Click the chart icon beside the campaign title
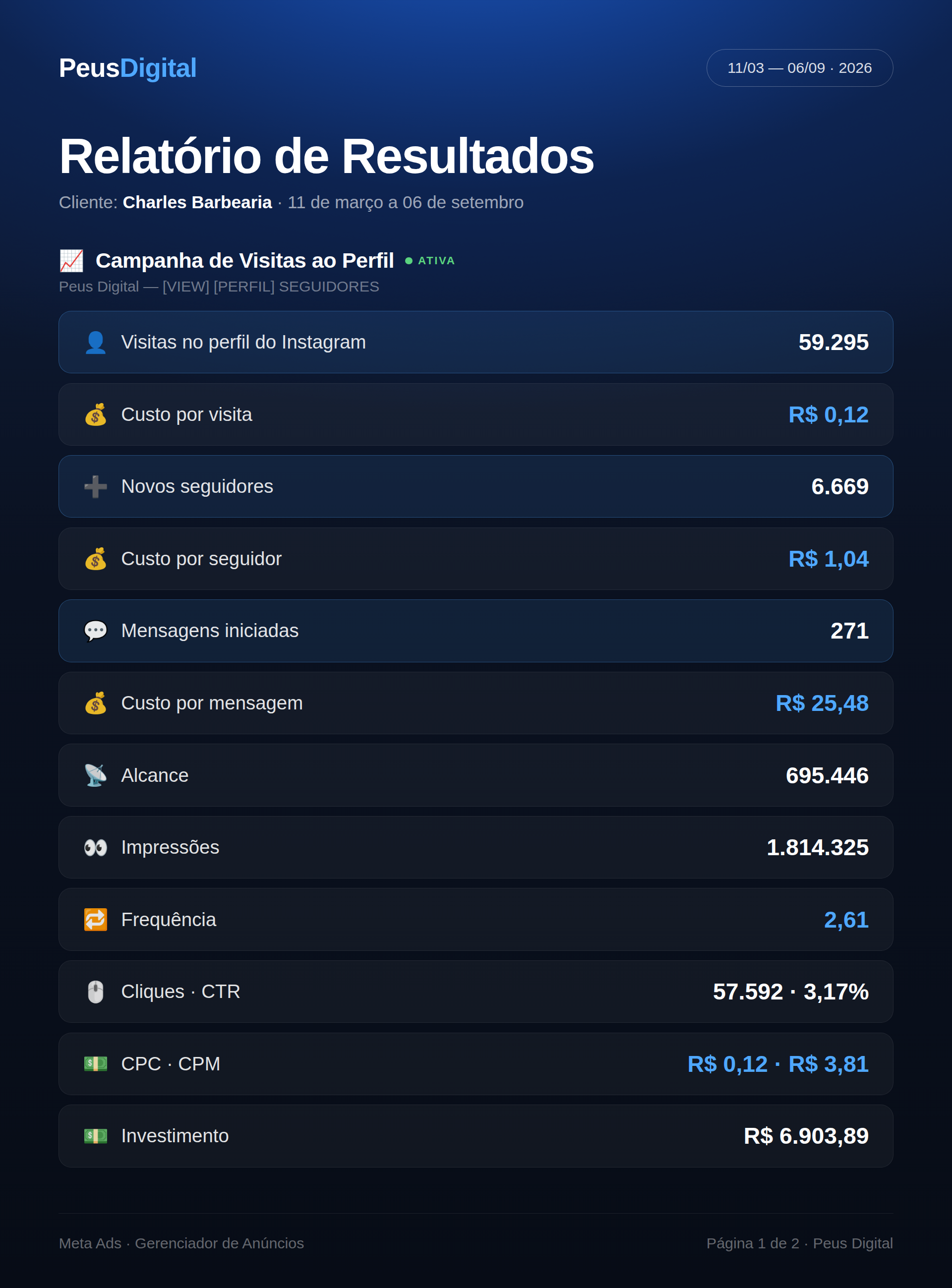 [71, 260]
